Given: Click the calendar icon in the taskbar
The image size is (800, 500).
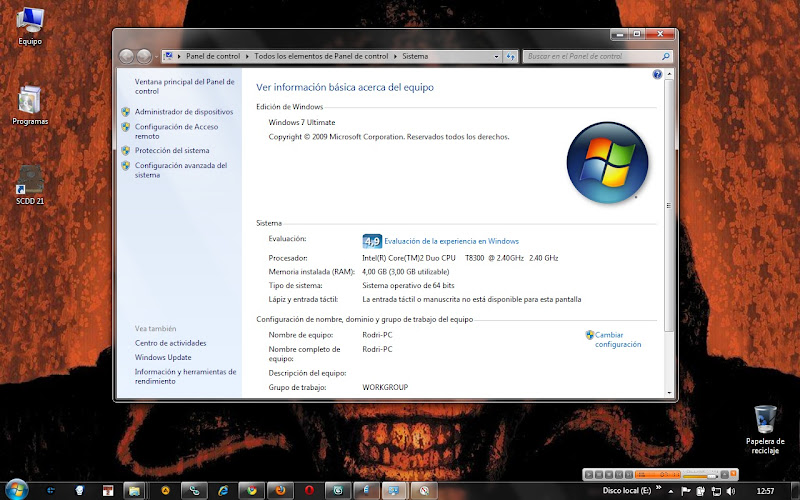Looking at the screenshot, I should coord(108,491).
